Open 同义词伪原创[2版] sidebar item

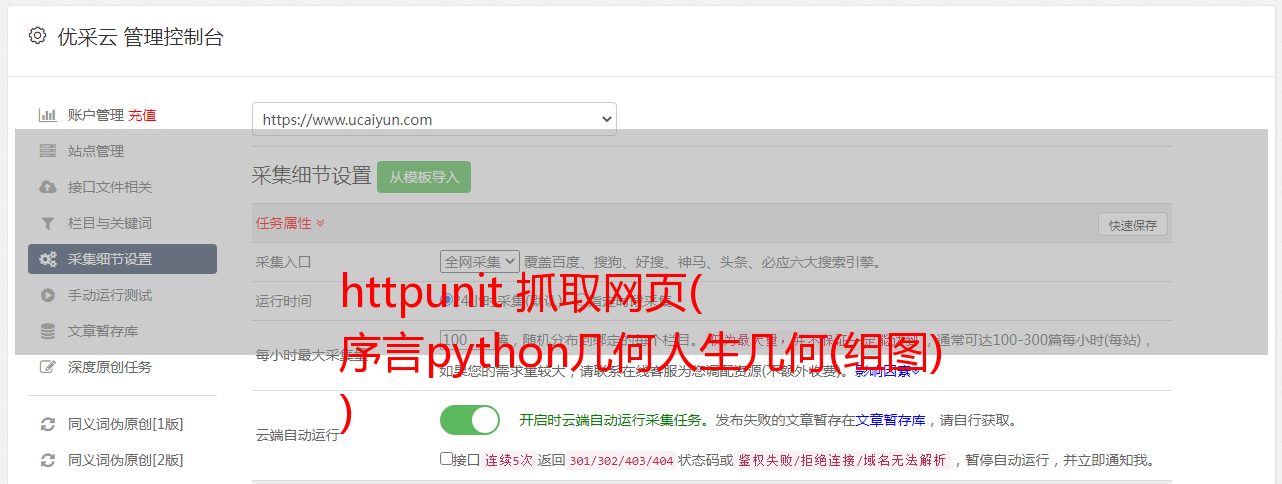[126, 460]
